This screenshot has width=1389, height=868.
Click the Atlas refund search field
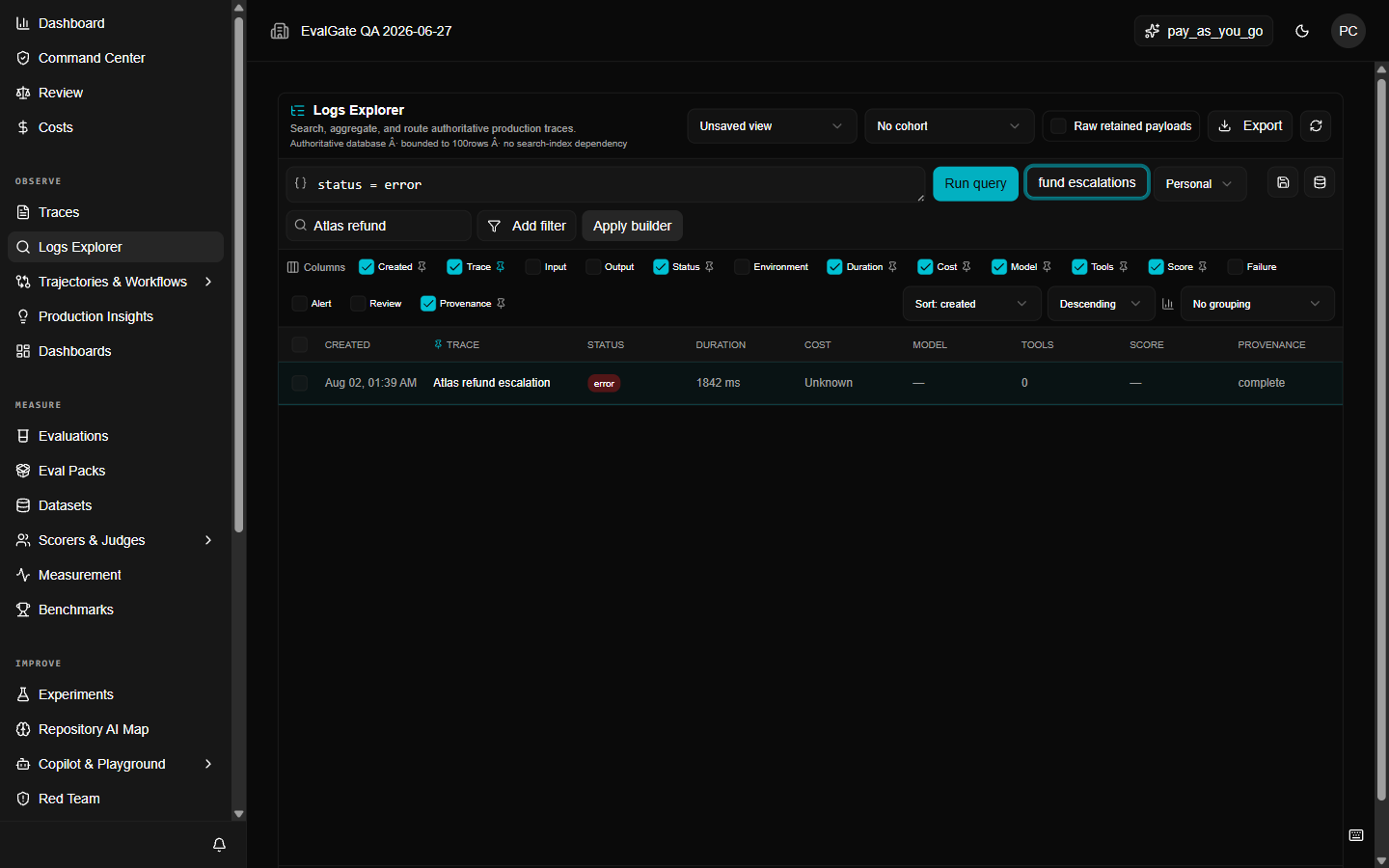(x=379, y=226)
